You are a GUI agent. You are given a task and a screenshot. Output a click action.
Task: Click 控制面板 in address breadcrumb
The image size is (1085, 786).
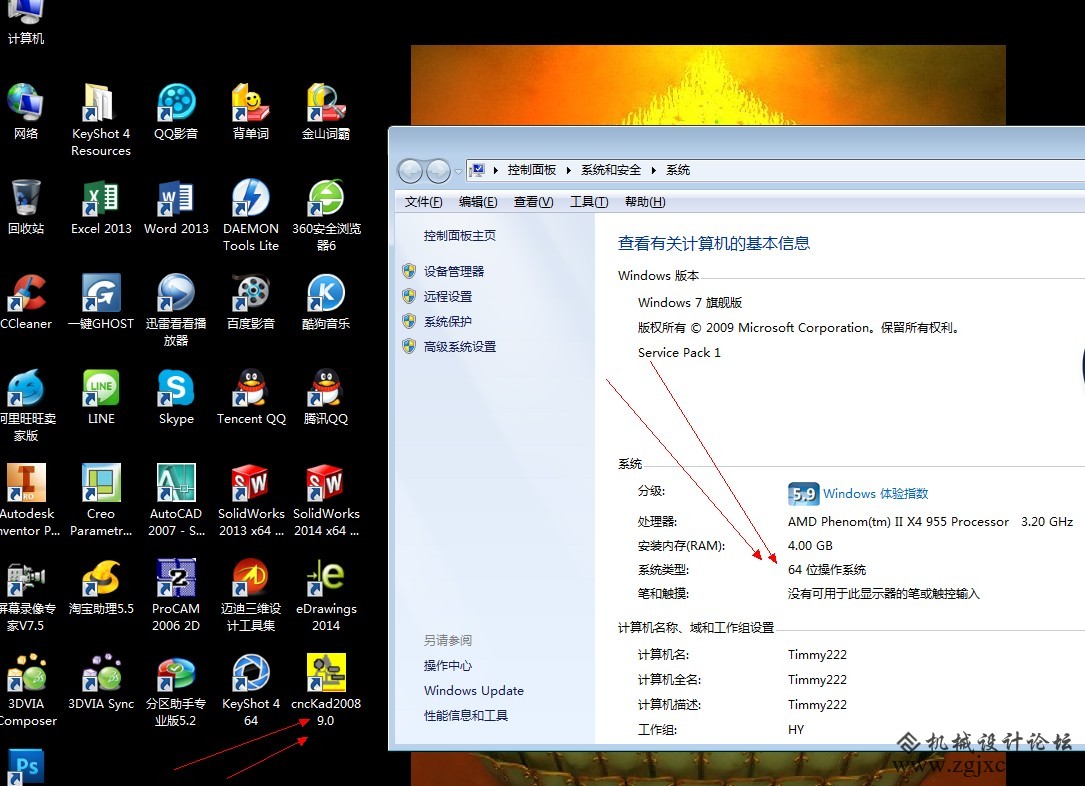[x=531, y=170]
